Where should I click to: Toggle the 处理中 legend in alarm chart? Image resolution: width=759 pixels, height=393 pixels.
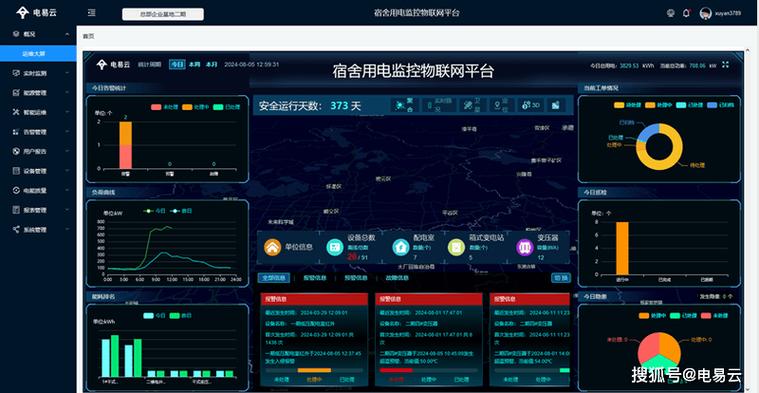(x=196, y=107)
